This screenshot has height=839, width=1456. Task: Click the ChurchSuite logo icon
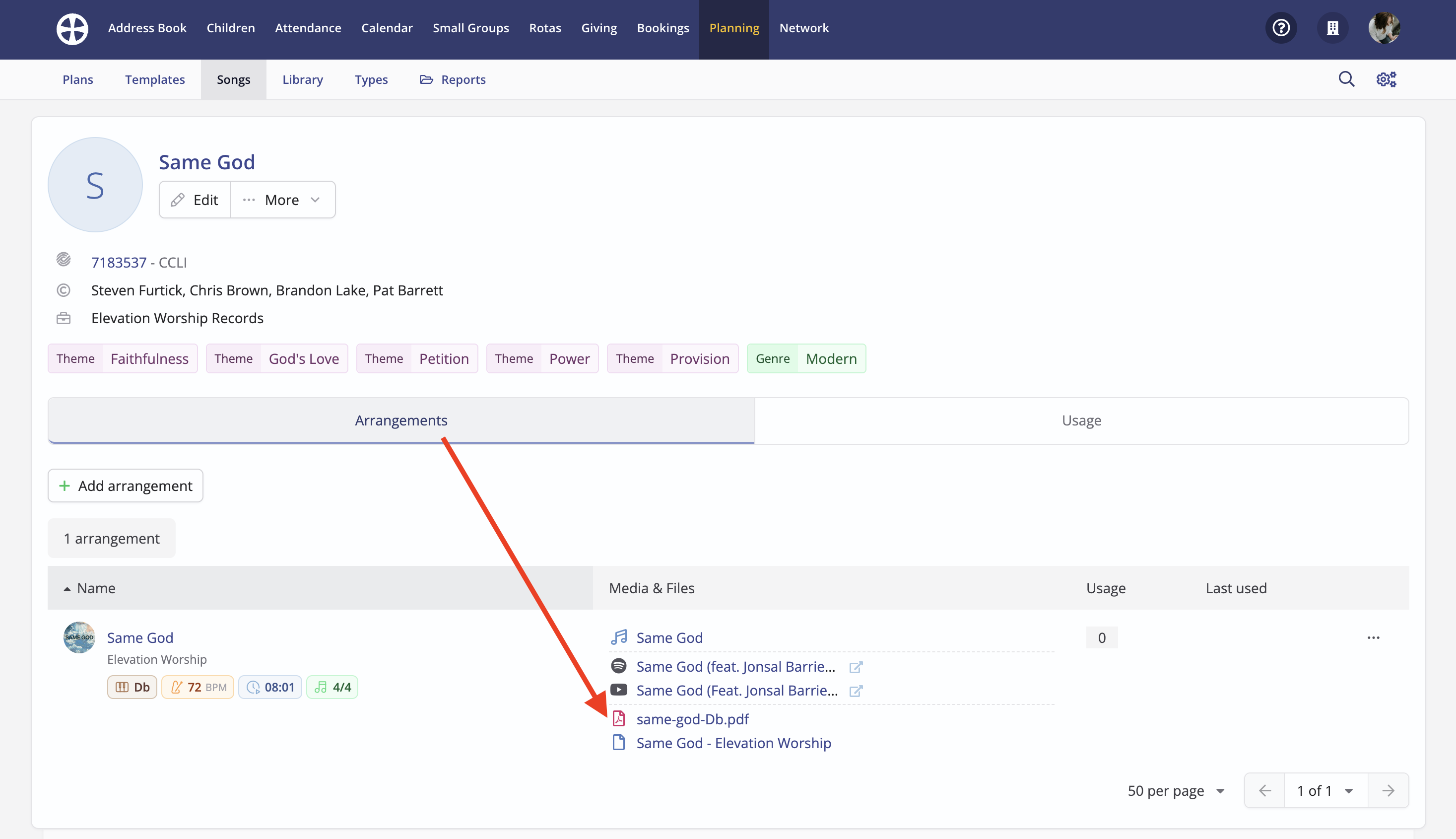[x=72, y=28]
